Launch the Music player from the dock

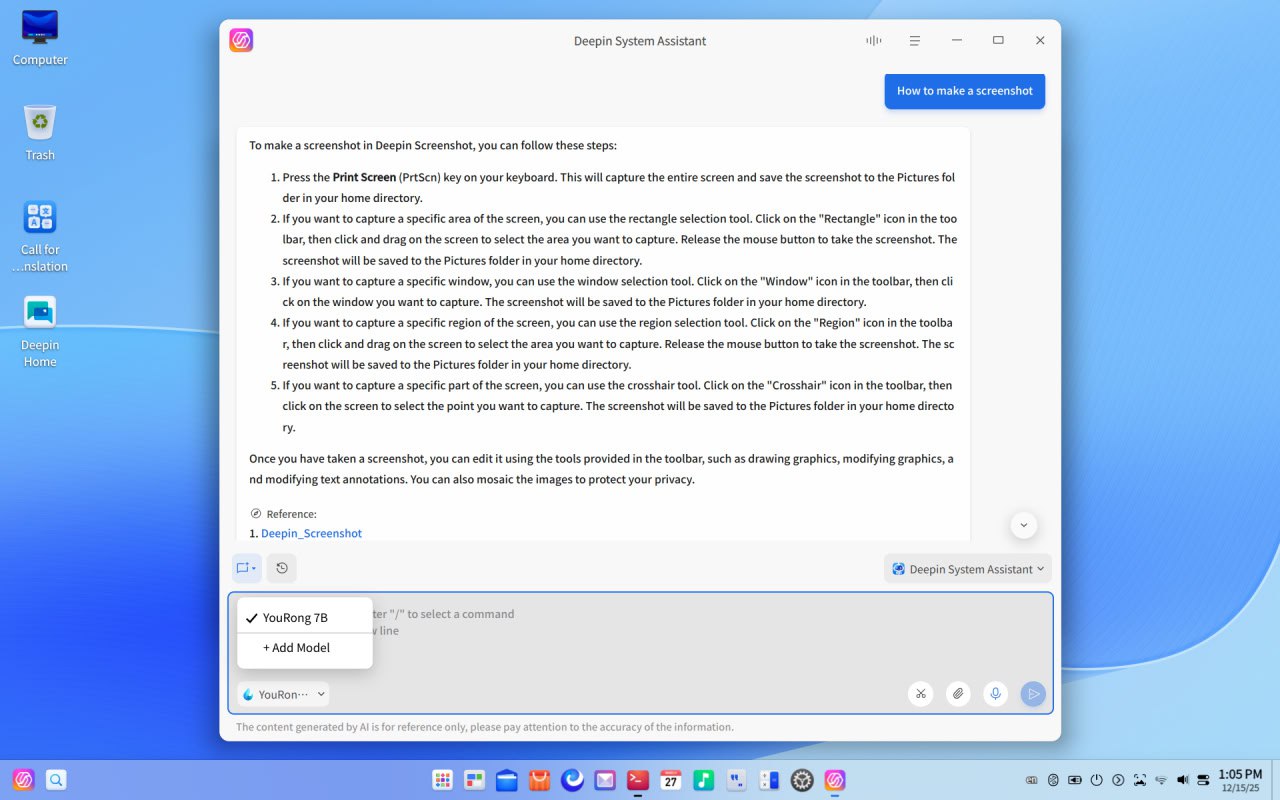704,780
